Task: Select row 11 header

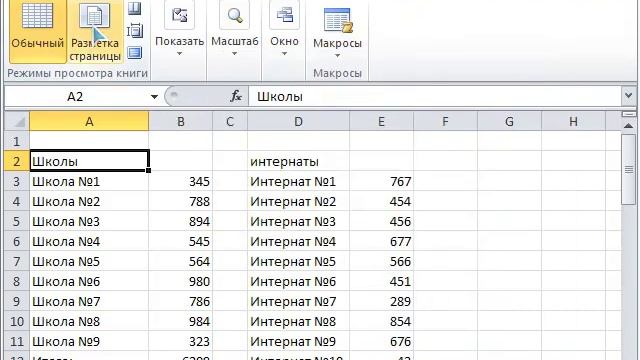Action: click(17, 341)
